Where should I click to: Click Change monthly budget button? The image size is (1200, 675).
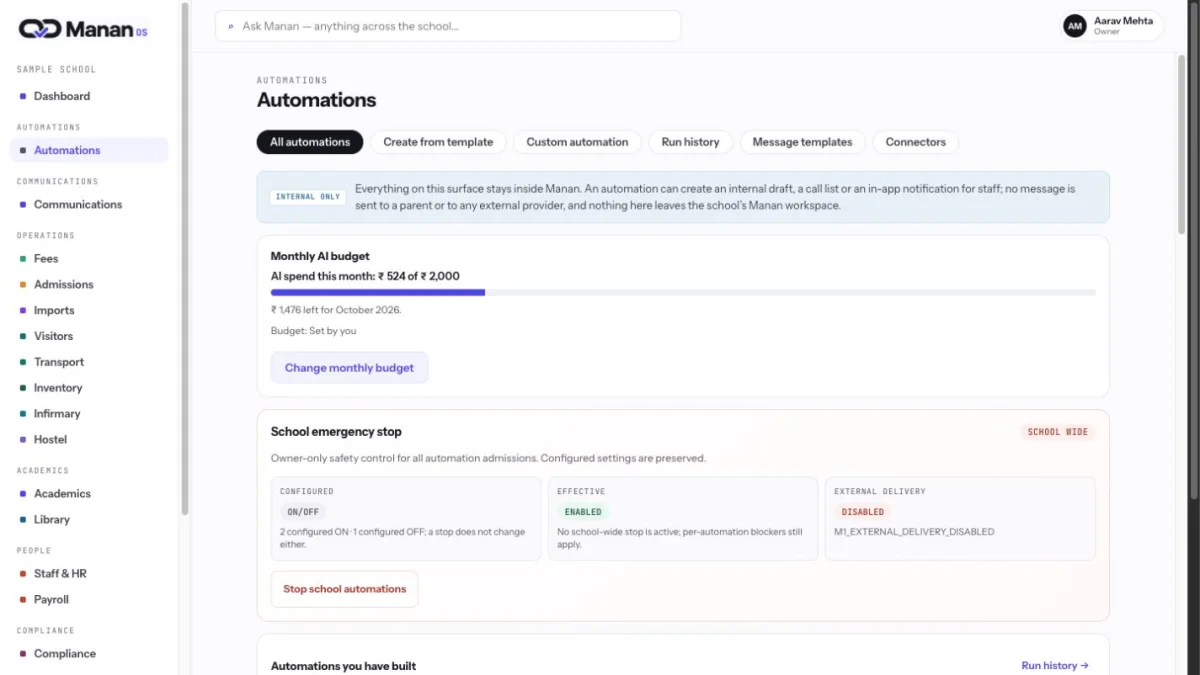(x=349, y=368)
